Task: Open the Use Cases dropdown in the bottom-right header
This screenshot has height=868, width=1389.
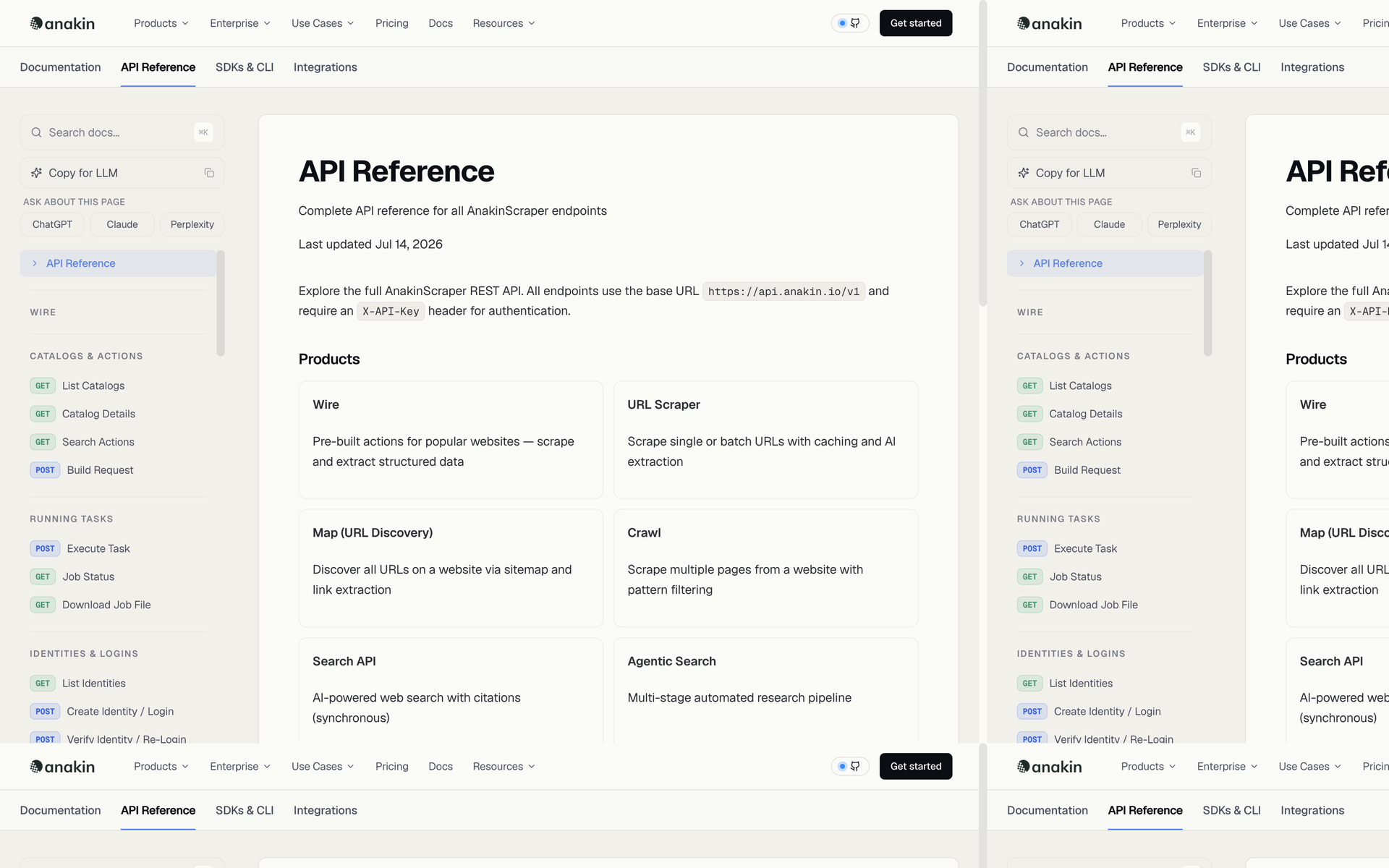Action: pyautogui.click(x=1309, y=766)
